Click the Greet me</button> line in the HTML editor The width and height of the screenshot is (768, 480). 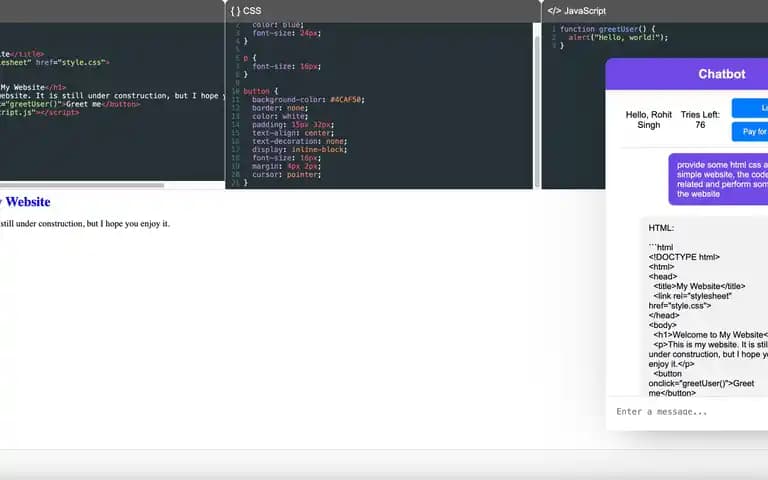click(70, 104)
